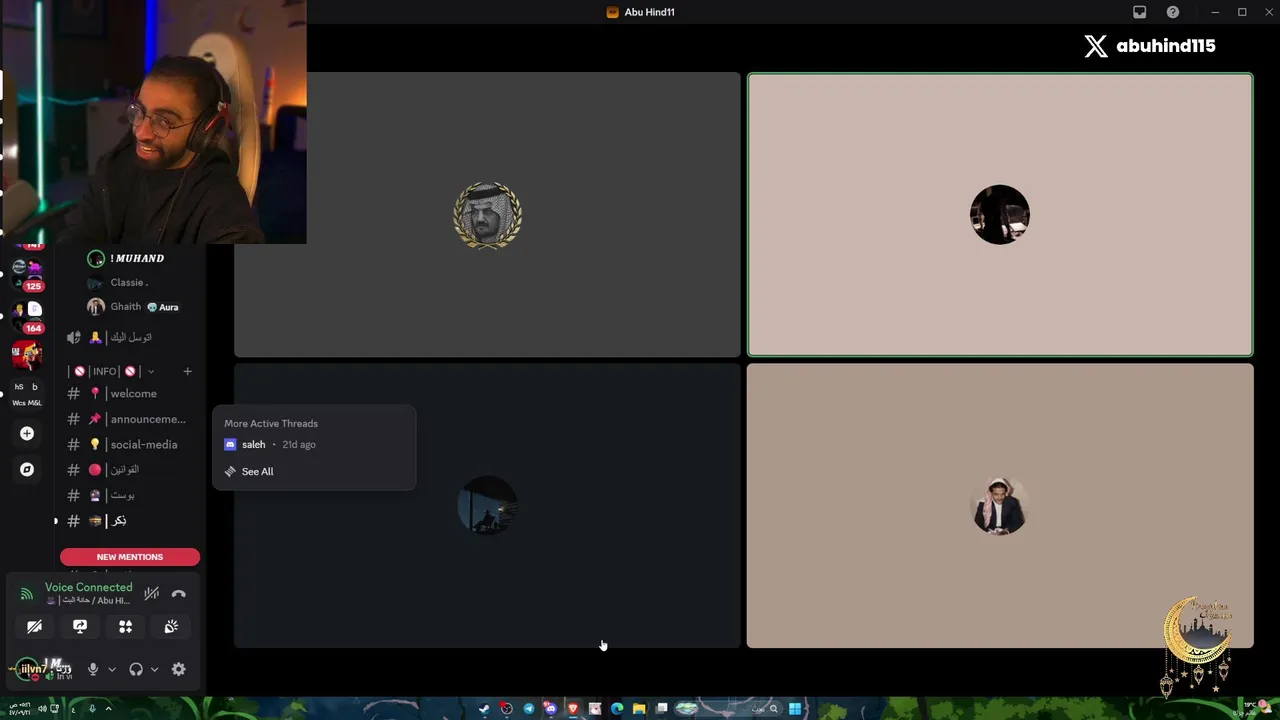Open Task View on taskbar
This screenshot has width=1280, height=720.
pos(661,709)
